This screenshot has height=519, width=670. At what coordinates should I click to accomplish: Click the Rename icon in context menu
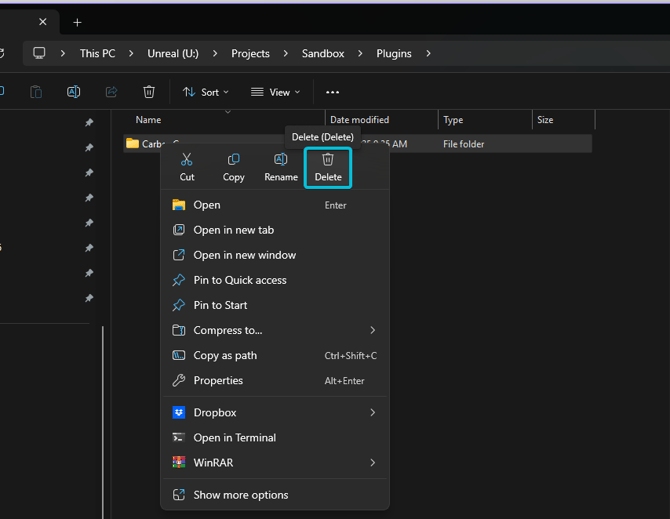[x=281, y=159]
